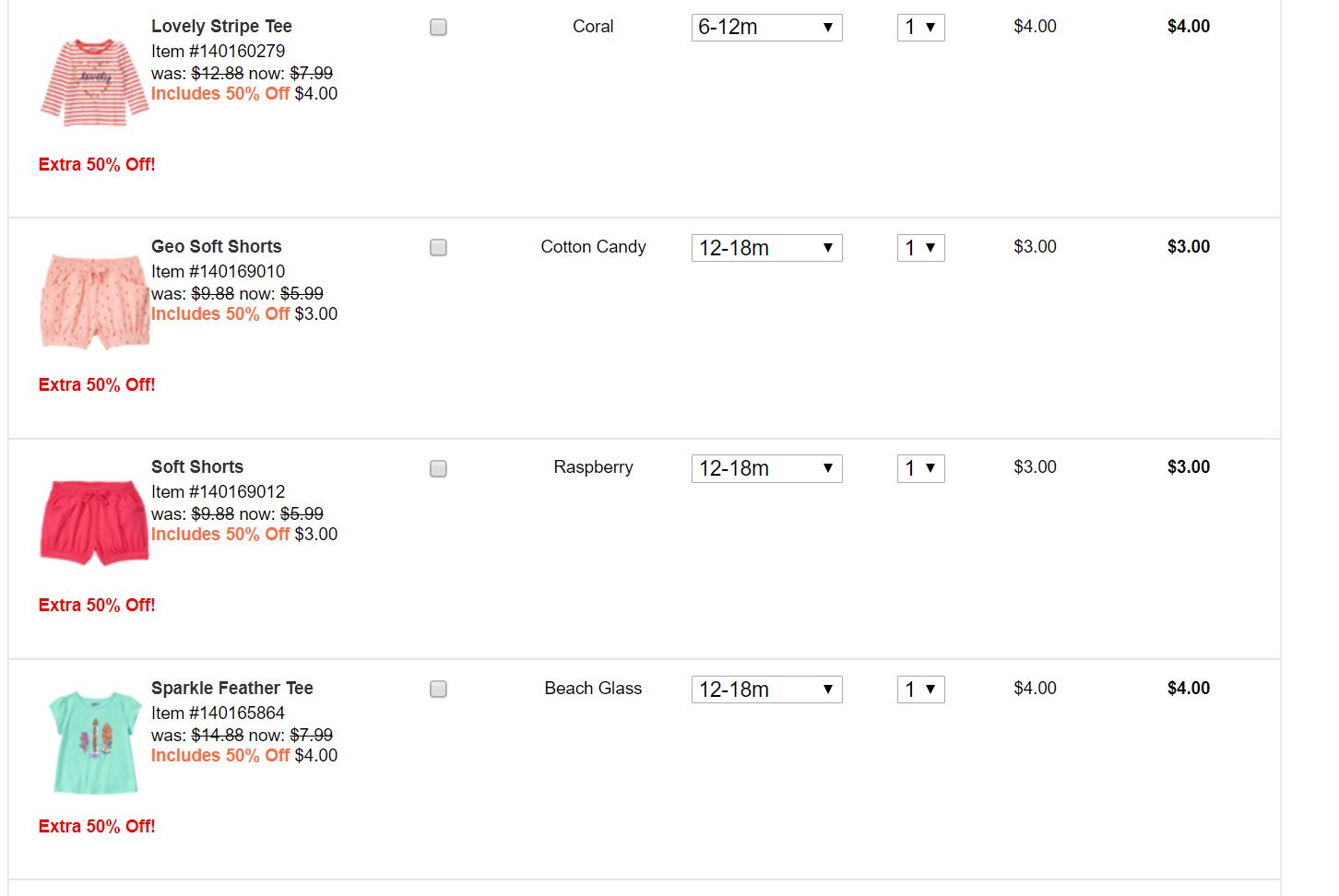Change size for Sparkle Feather Tee
Viewport: 1339px width, 896px height.
(x=766, y=690)
